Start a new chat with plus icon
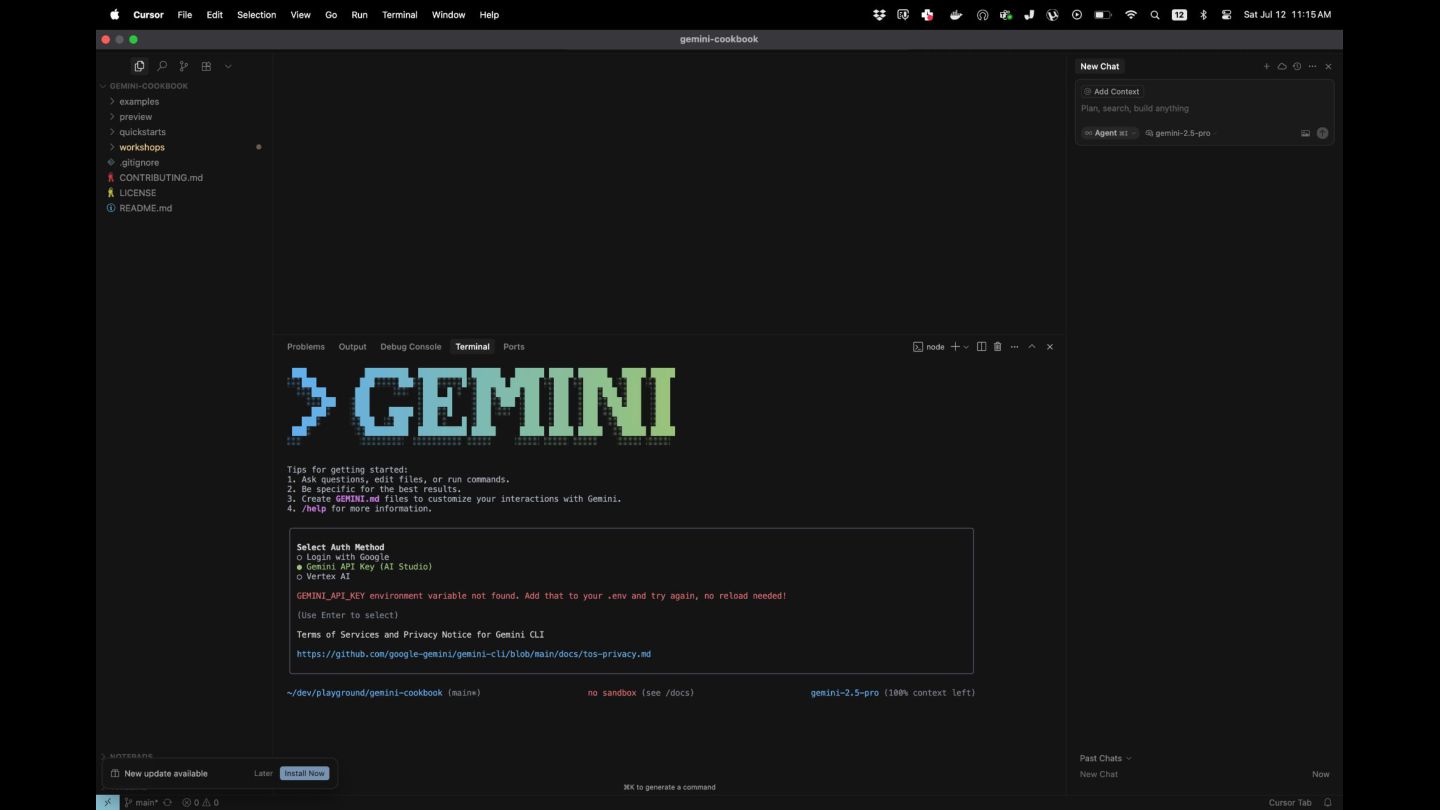1440x810 pixels. click(x=1266, y=66)
